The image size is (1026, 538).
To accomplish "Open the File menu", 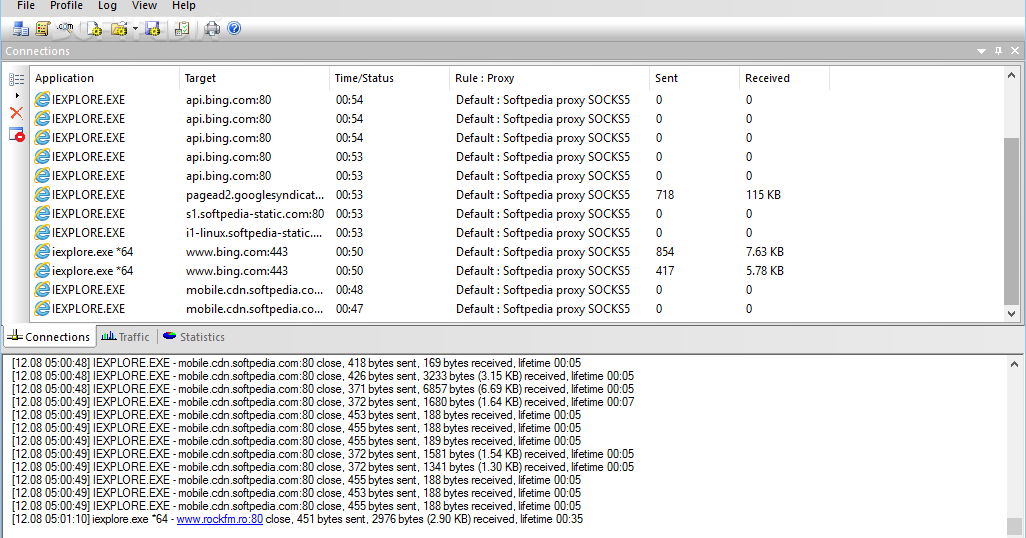I will tap(26, 6).
